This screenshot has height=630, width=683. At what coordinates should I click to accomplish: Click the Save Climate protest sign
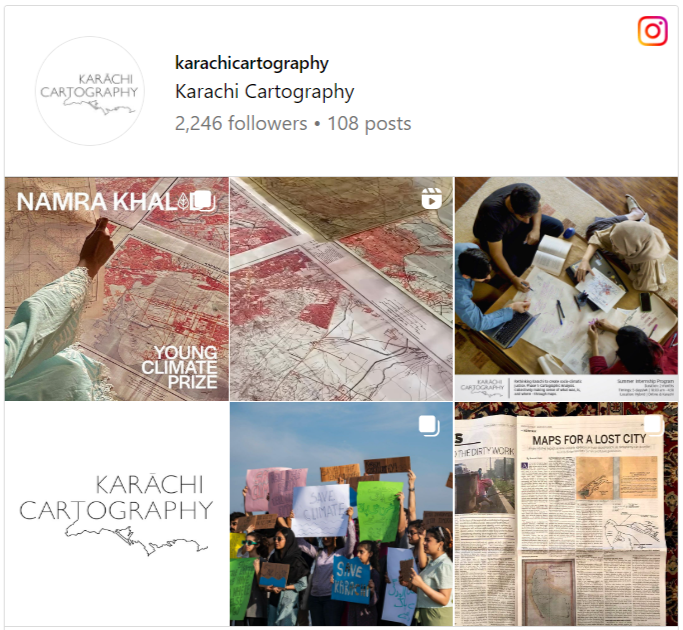click(x=321, y=510)
